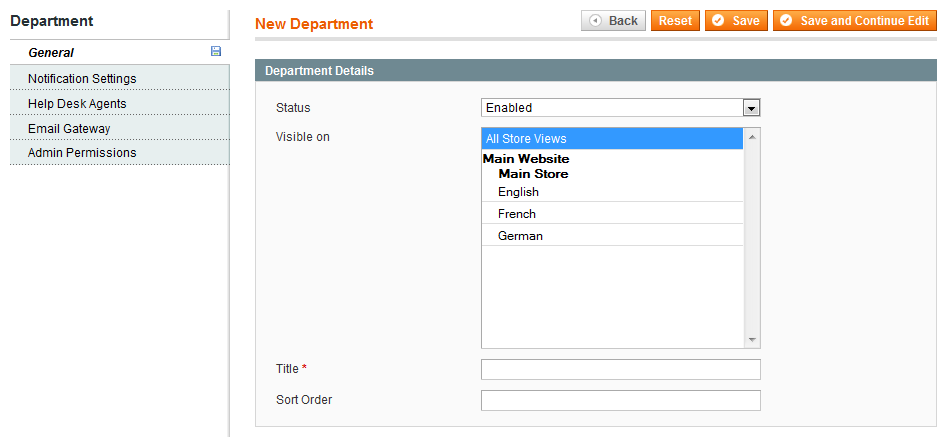The image size is (947, 437).
Task: Open Email Gateway tab
Action: (x=69, y=129)
